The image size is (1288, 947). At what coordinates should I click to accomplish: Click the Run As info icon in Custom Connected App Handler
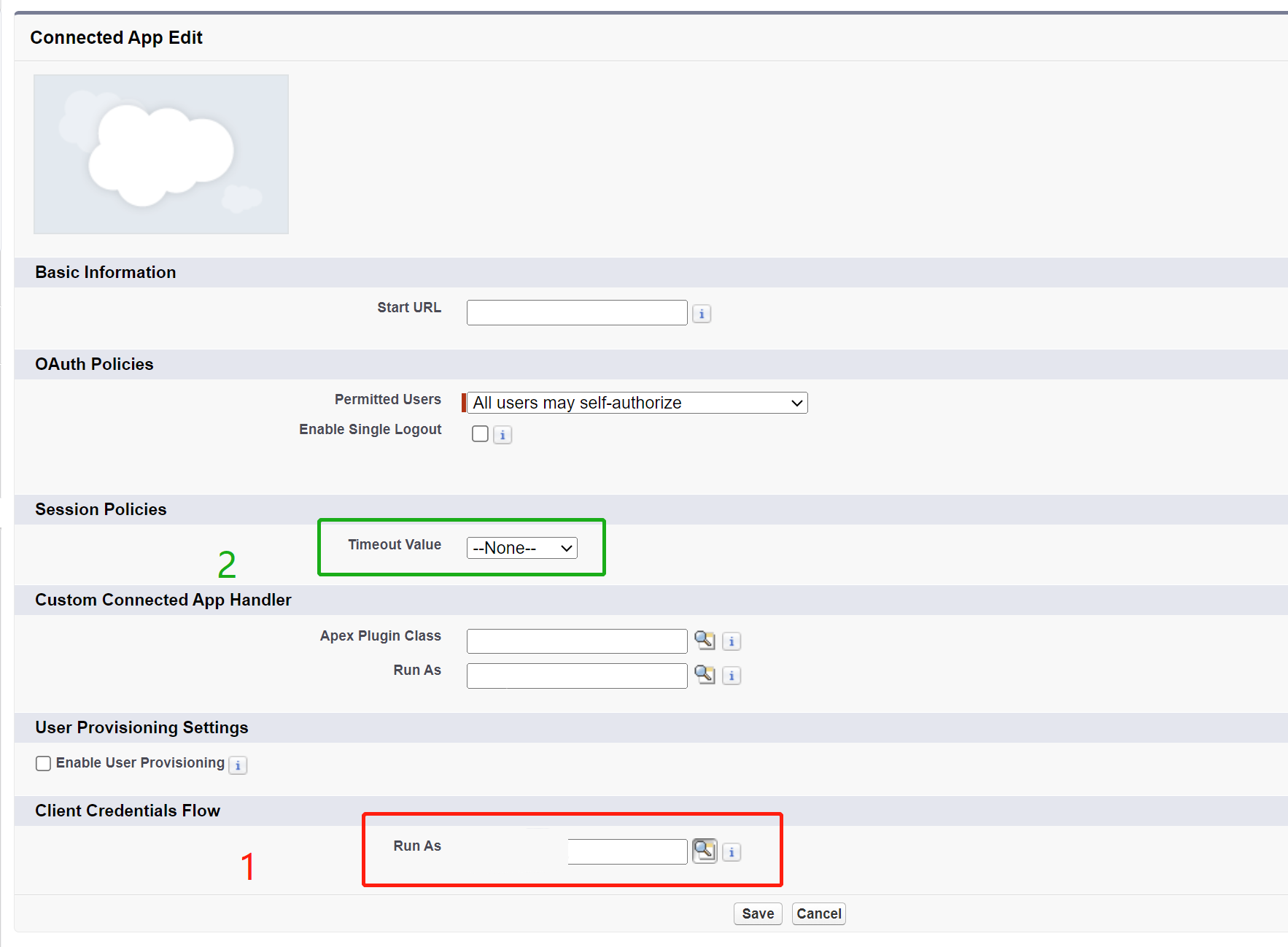[732, 676]
